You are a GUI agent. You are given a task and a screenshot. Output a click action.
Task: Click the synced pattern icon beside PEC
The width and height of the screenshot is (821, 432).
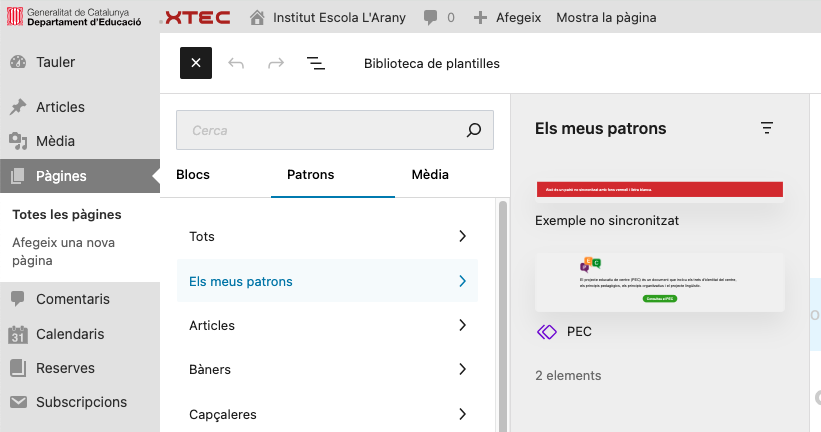click(547, 331)
